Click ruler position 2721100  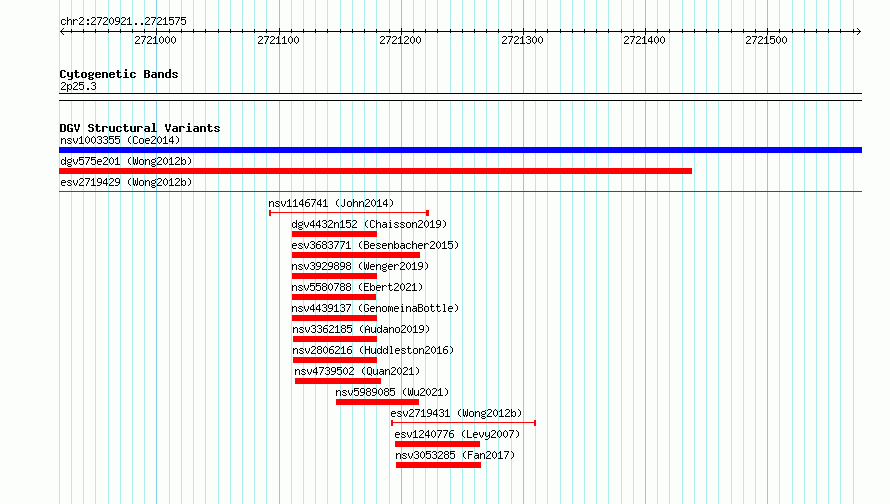point(278,40)
